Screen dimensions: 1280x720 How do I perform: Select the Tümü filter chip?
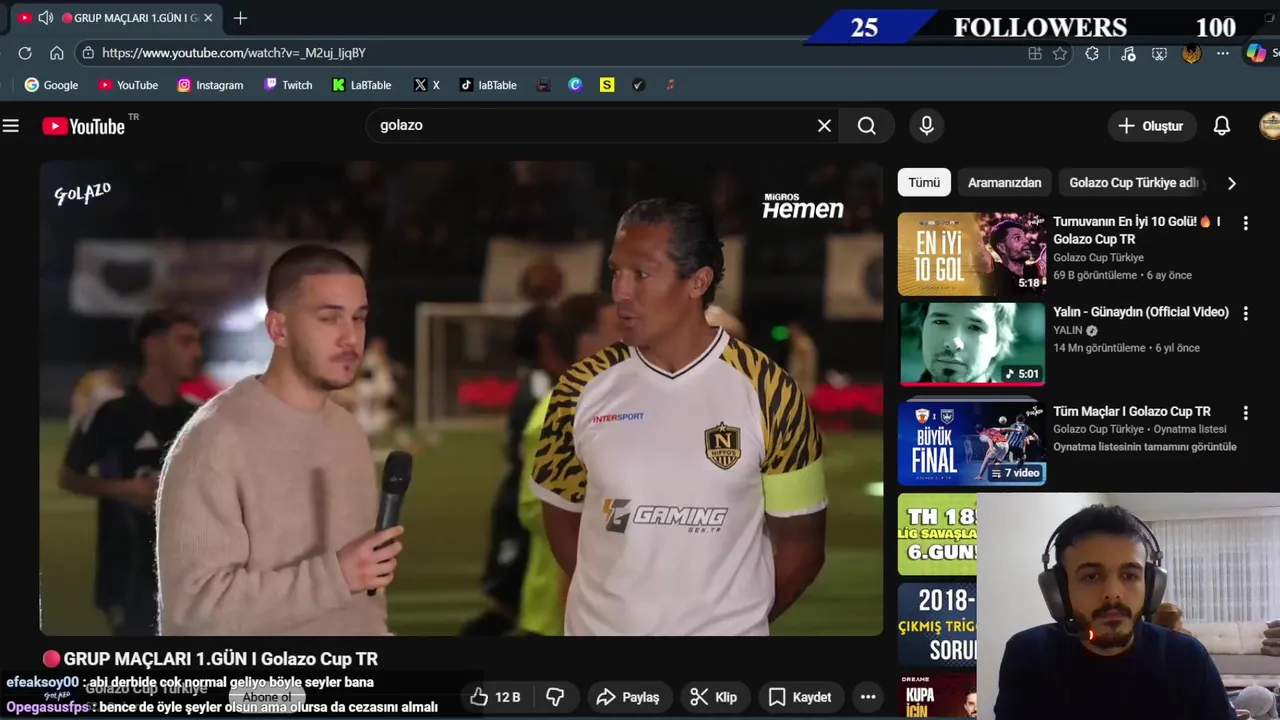coord(924,183)
